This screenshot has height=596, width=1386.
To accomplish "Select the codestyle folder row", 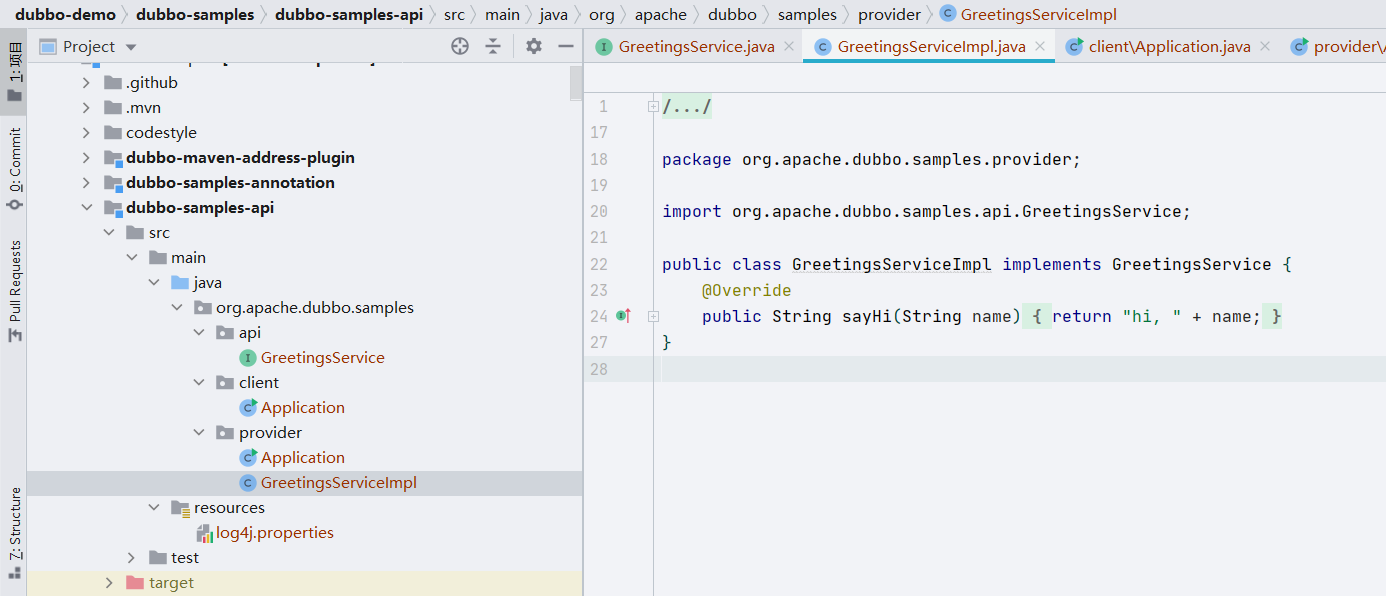I will click(304, 132).
